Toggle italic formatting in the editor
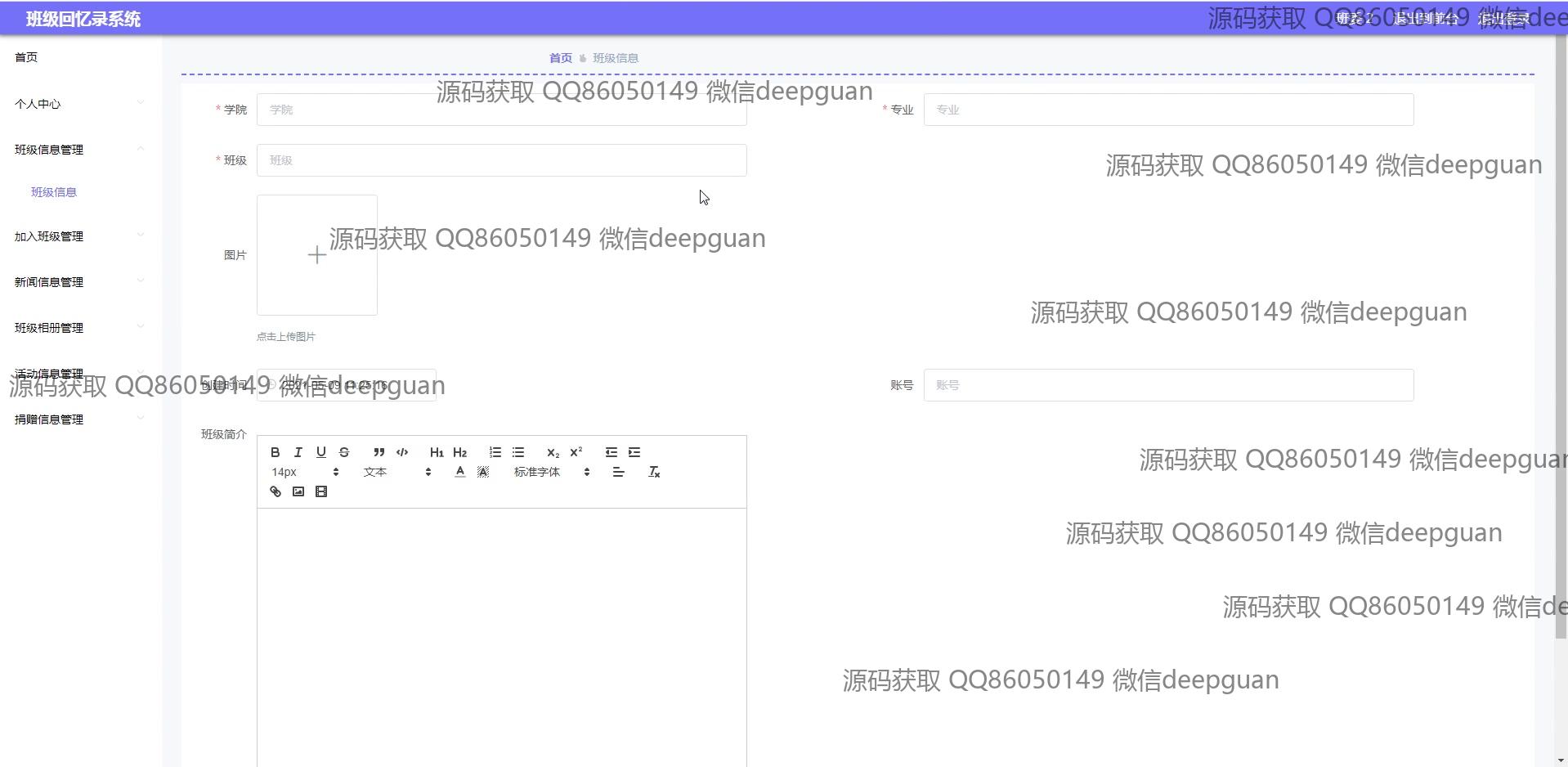Screen dimensions: 1568x767 [298, 452]
